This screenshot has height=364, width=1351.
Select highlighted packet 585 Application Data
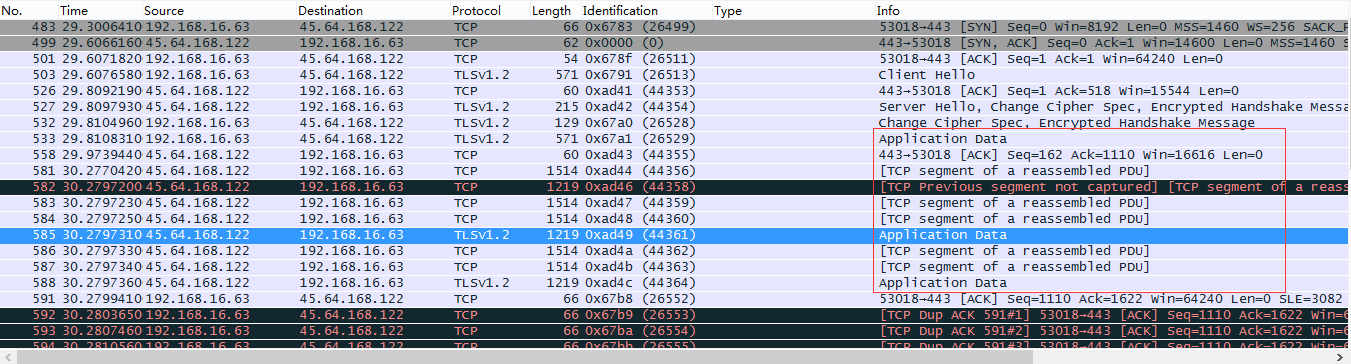[x=675, y=235]
